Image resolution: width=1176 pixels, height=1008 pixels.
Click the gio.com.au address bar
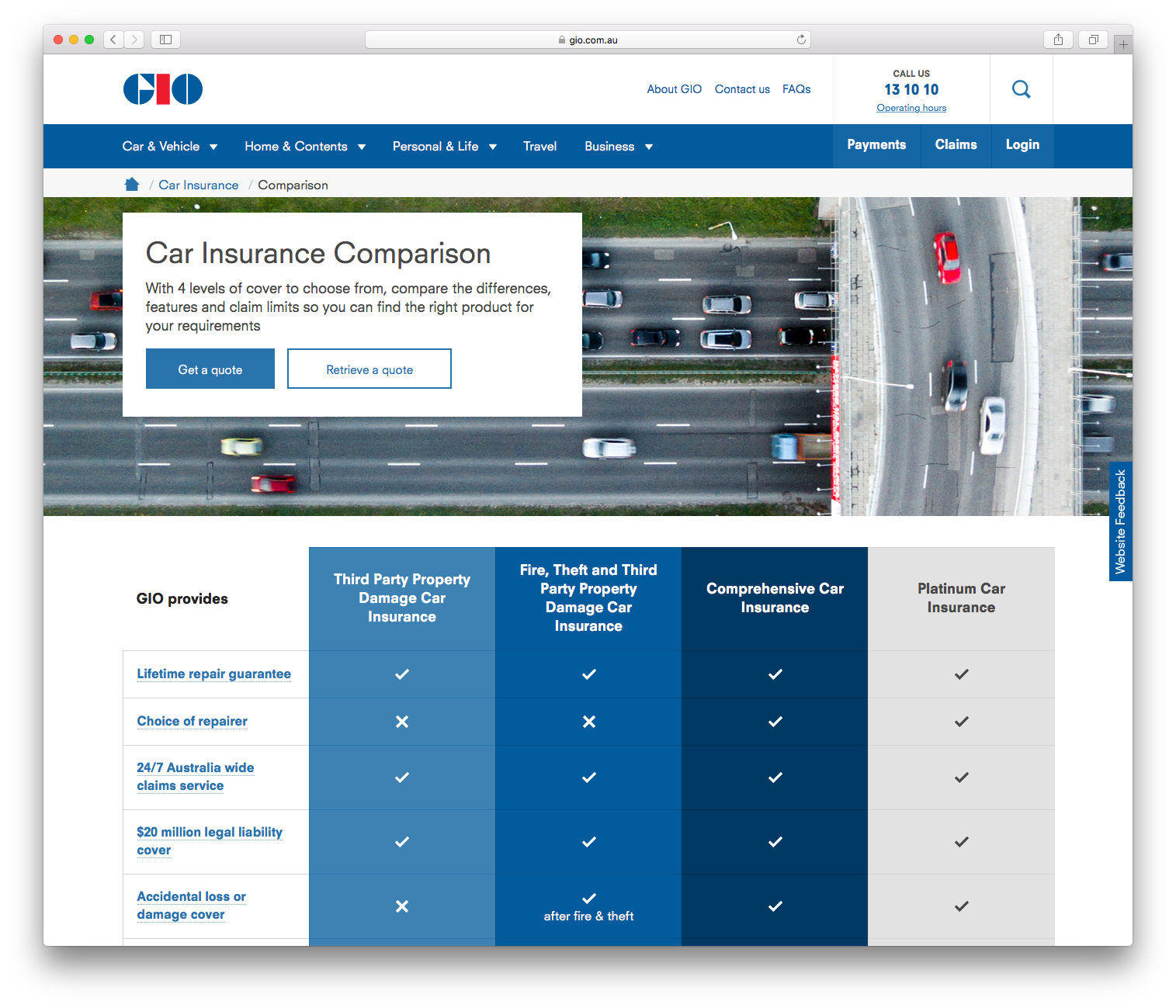point(588,40)
